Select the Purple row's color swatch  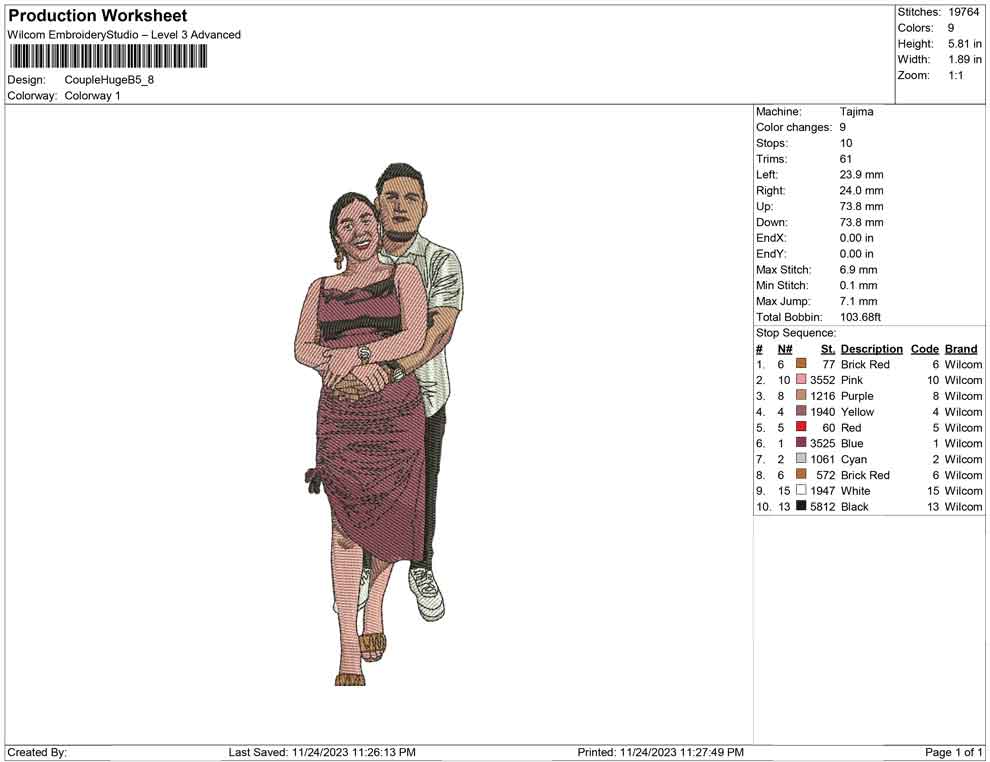click(801, 396)
